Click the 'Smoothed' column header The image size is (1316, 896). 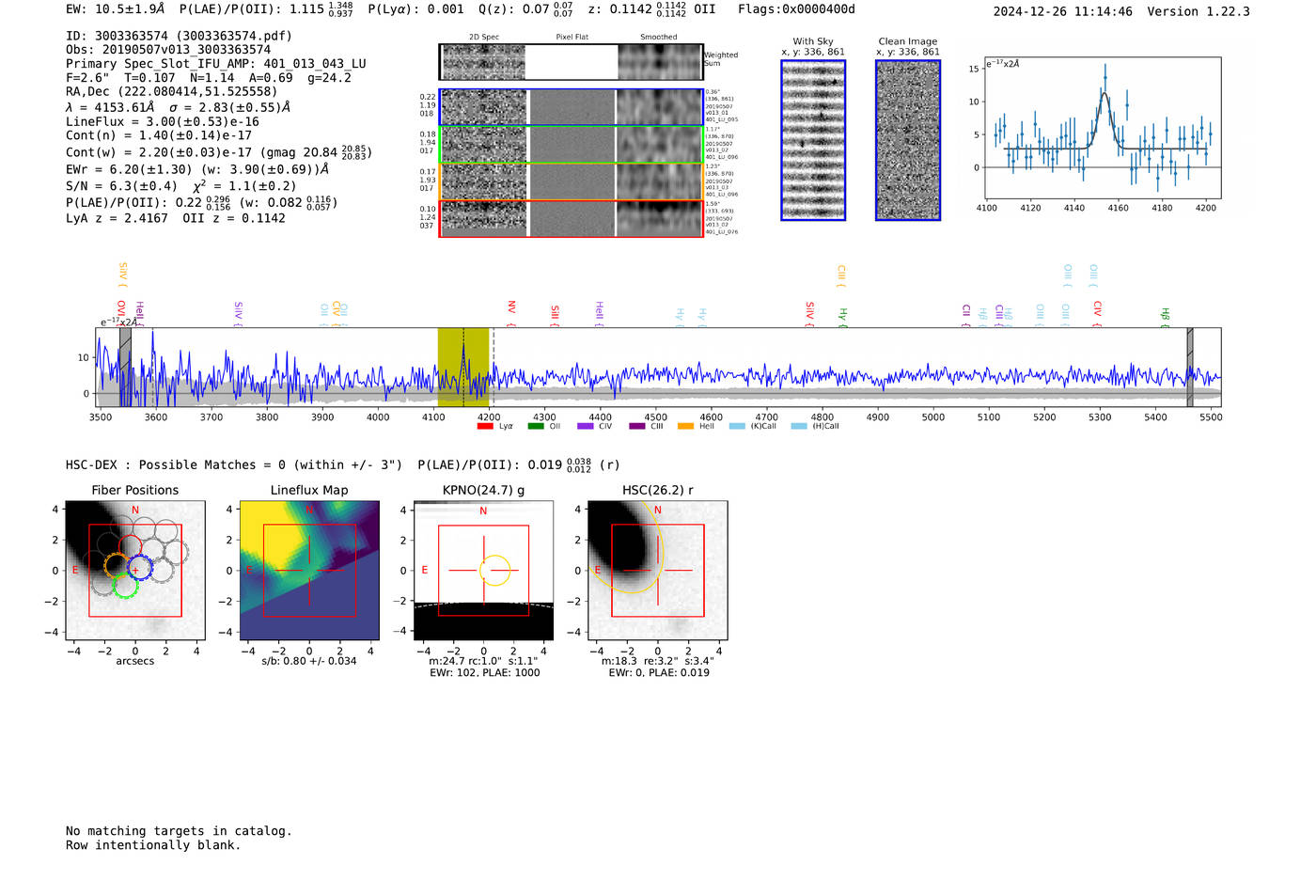click(x=658, y=38)
